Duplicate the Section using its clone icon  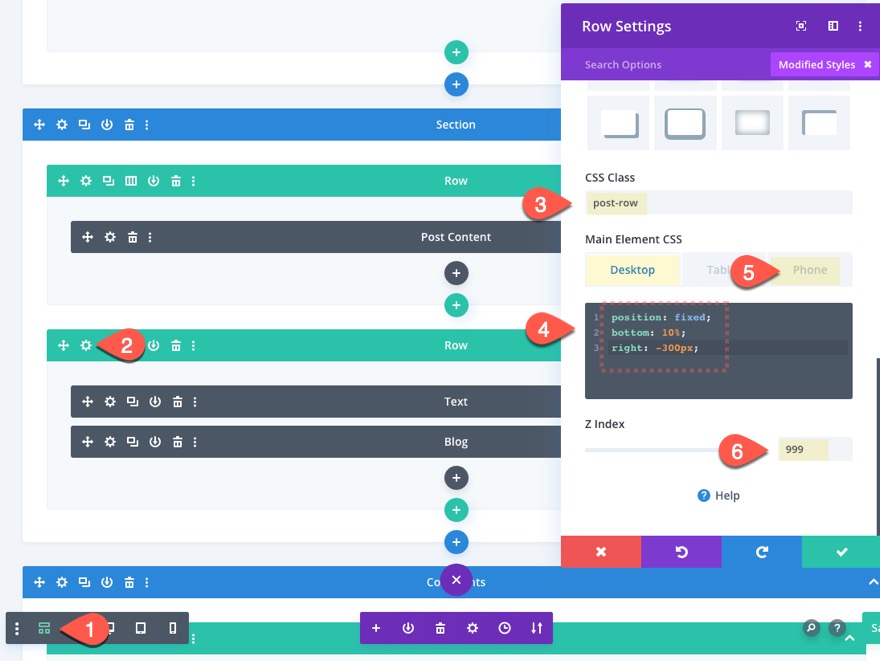pyautogui.click(x=84, y=125)
